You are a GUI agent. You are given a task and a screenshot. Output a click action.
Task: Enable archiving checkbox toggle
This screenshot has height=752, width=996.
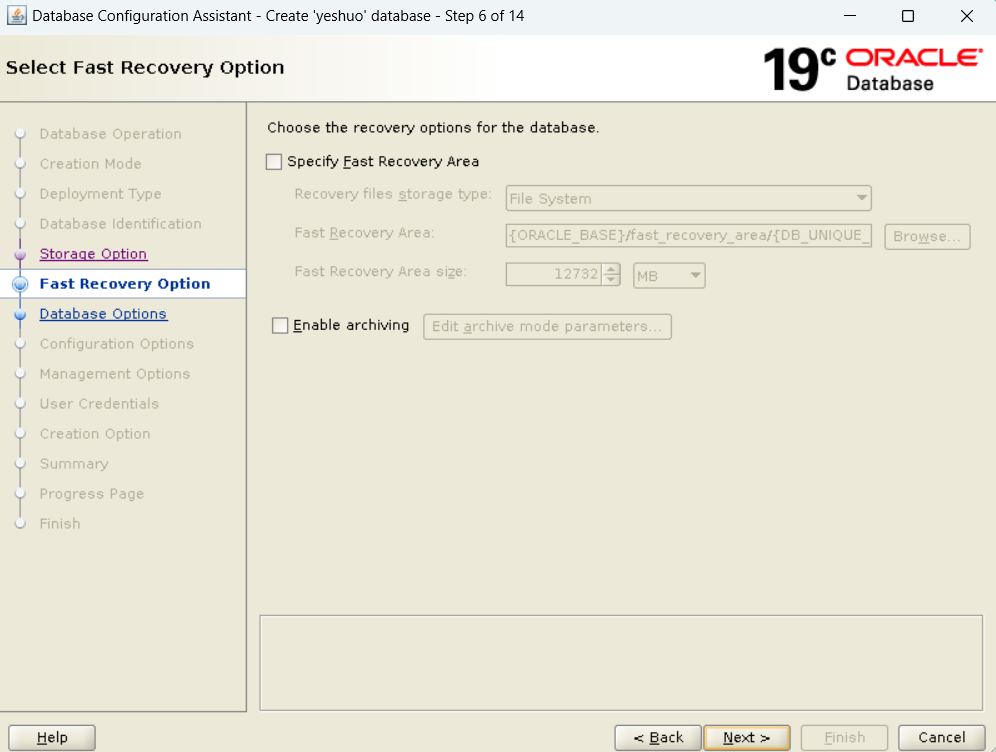(x=280, y=326)
